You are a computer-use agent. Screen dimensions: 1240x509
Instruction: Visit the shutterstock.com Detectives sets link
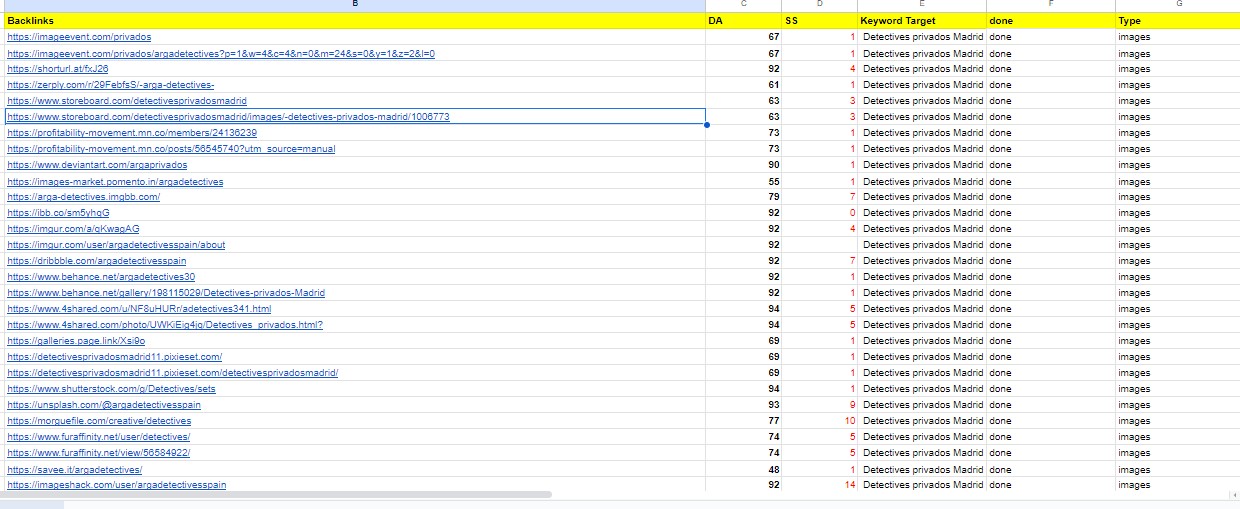[111, 389]
